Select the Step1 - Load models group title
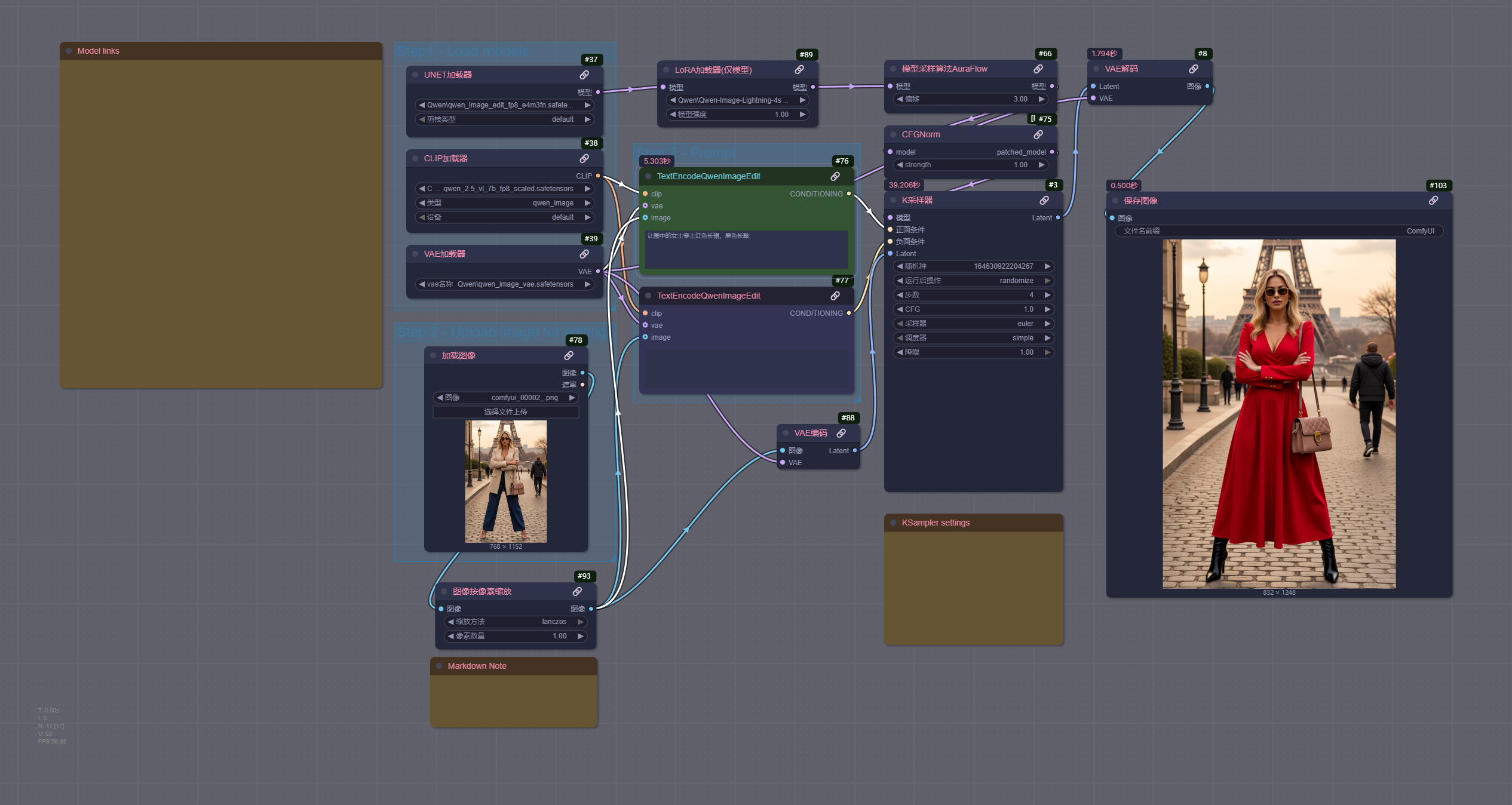Viewport: 1512px width, 805px height. coord(462,51)
